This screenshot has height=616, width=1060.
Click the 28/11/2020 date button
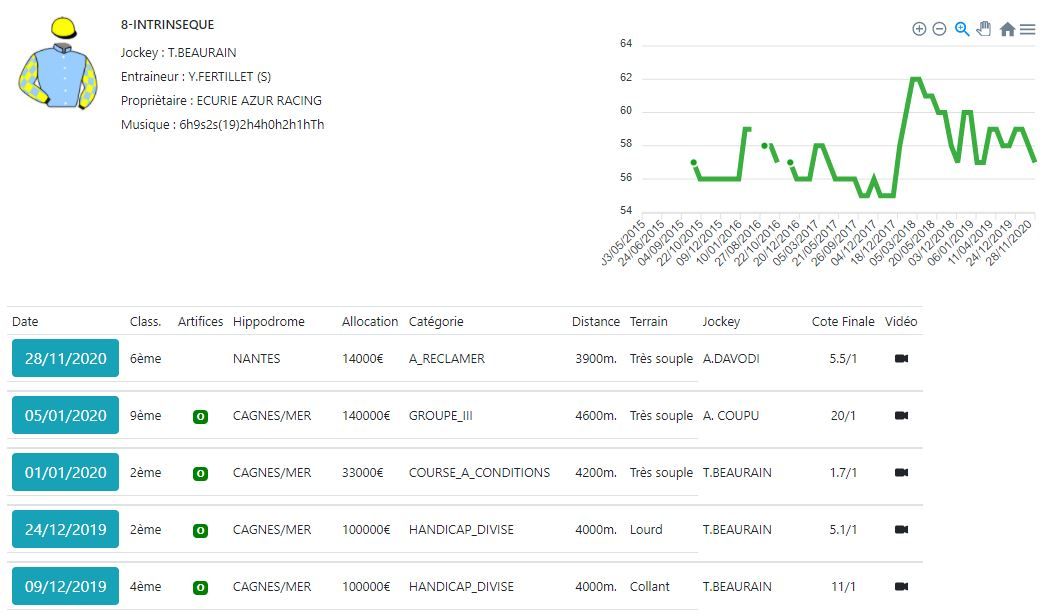click(x=65, y=359)
